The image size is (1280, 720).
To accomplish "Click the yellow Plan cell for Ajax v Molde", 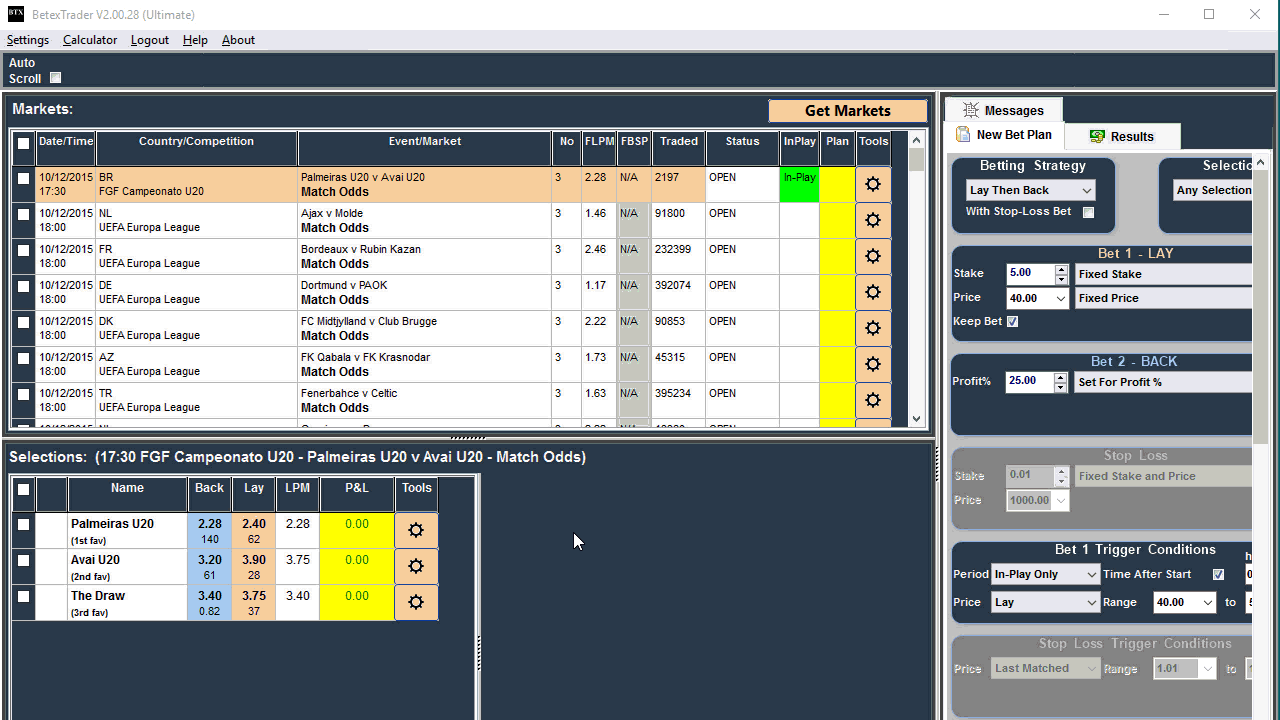I will pyautogui.click(x=837, y=220).
